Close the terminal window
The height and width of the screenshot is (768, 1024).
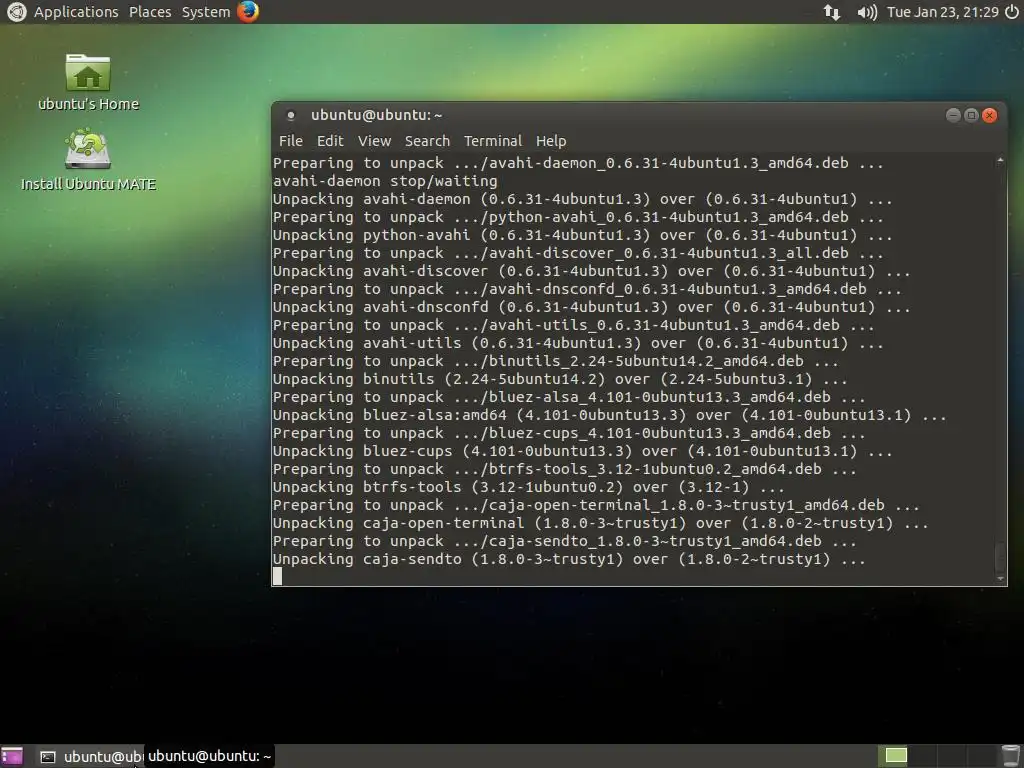click(990, 116)
